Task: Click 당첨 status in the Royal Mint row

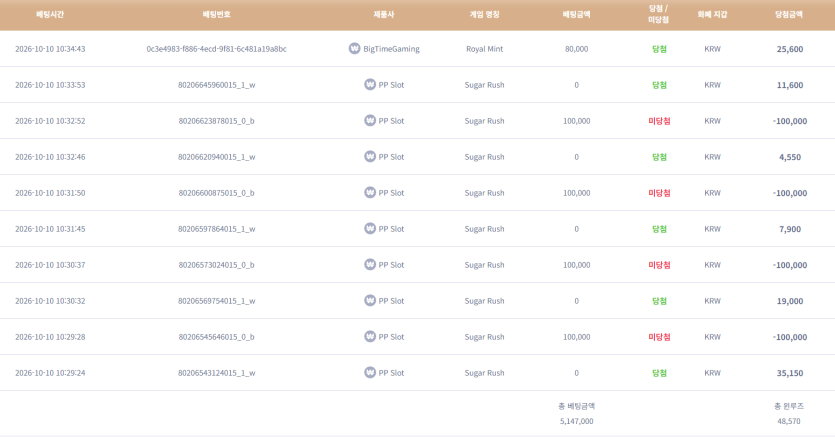Action: click(659, 49)
